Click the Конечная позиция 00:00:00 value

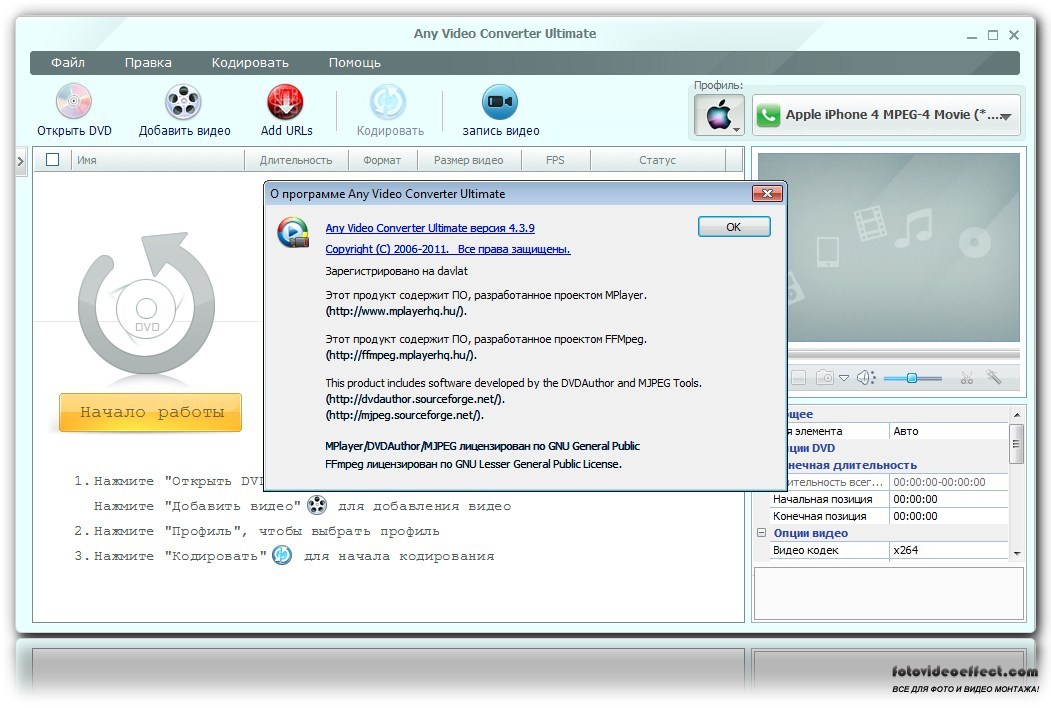pyautogui.click(x=948, y=516)
